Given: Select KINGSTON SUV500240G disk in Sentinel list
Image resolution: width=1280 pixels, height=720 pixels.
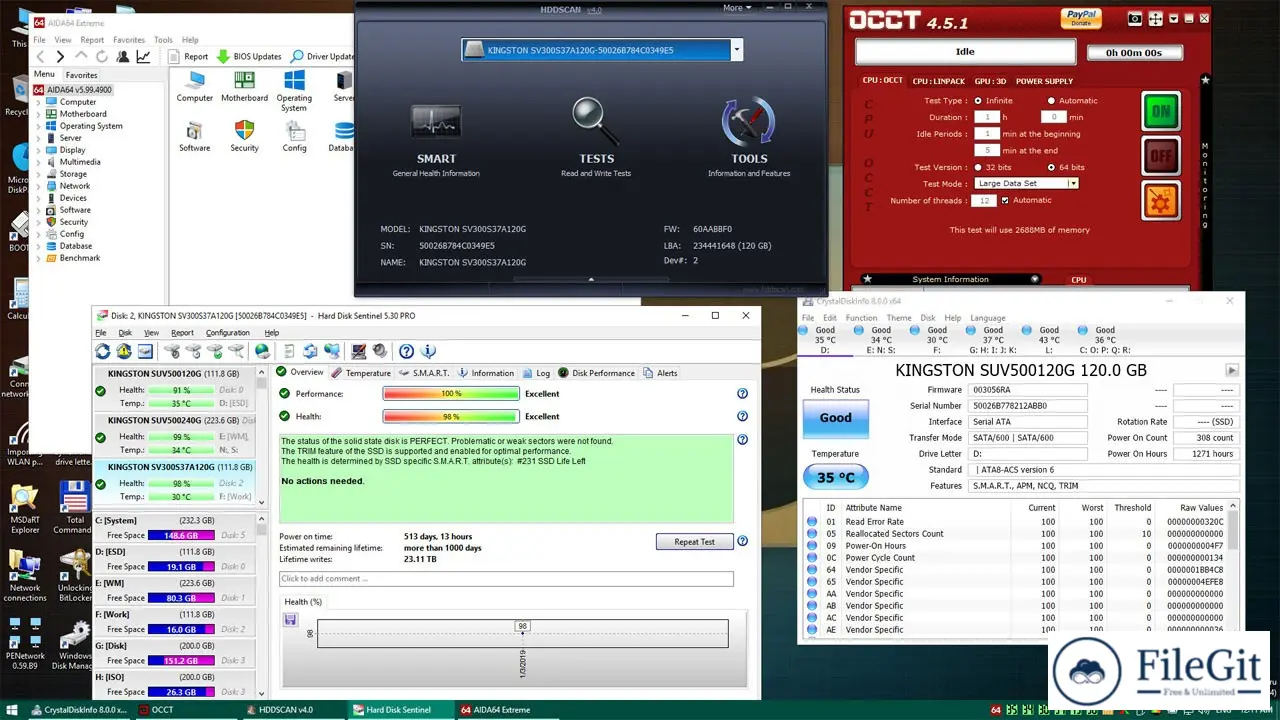Looking at the screenshot, I should pos(173,436).
